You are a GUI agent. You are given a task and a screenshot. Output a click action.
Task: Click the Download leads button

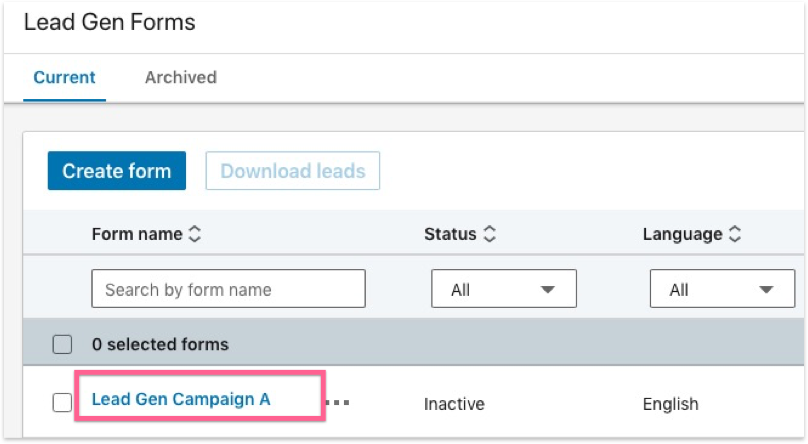tap(292, 171)
